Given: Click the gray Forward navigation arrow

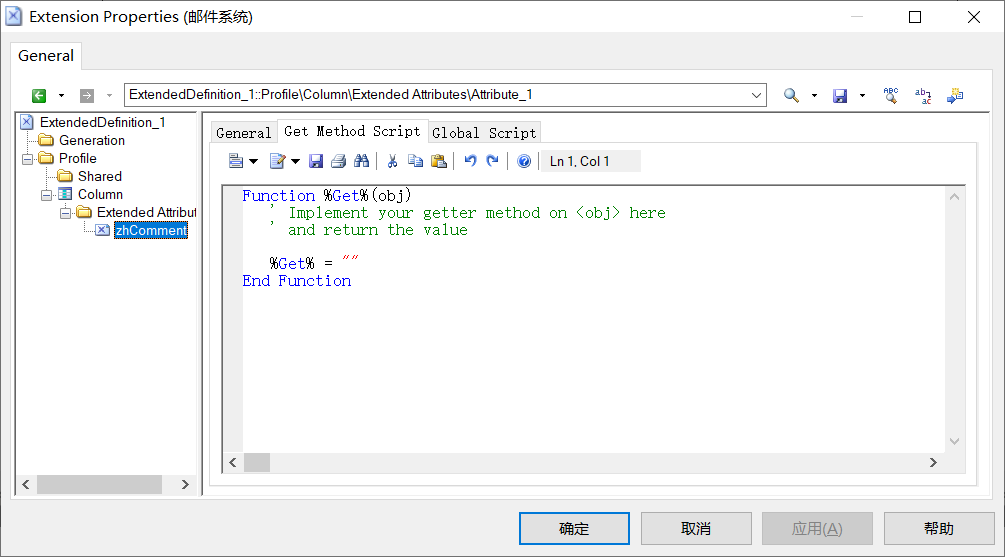Looking at the screenshot, I should coord(87,96).
